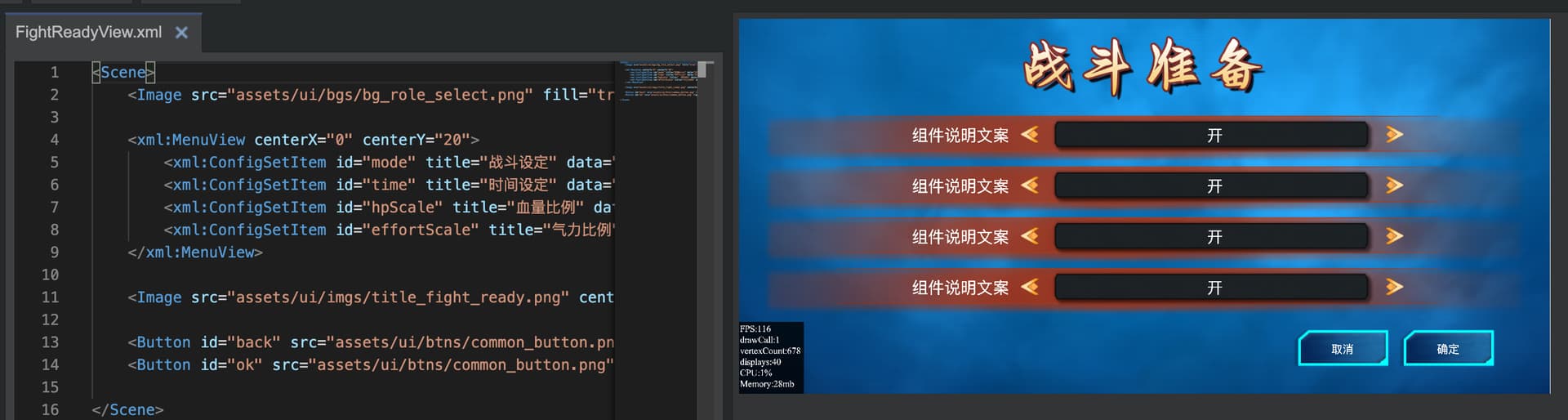1568x420 pixels.
Task: Click the 开 value box in the fourth row
Action: (1212, 288)
